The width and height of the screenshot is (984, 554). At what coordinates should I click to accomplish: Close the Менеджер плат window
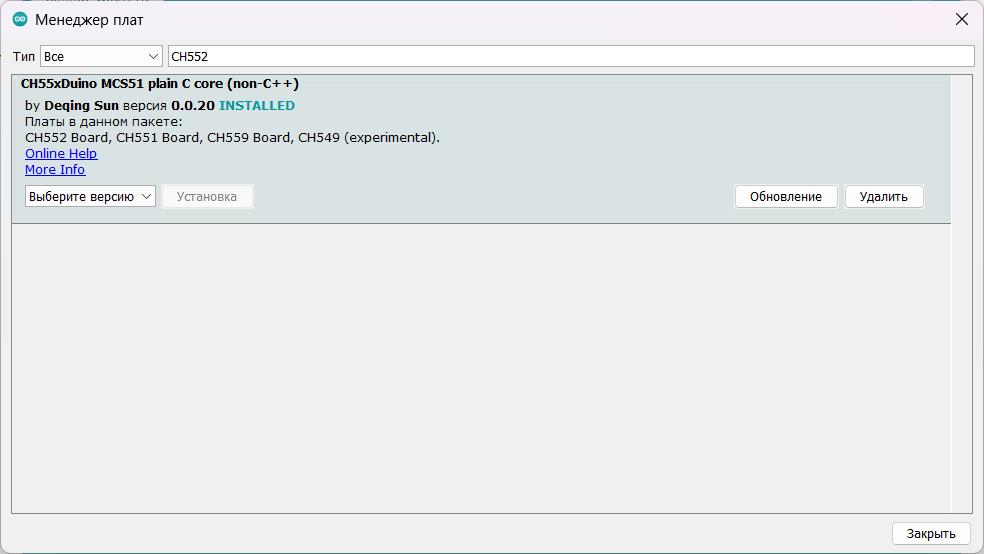[x=961, y=19]
